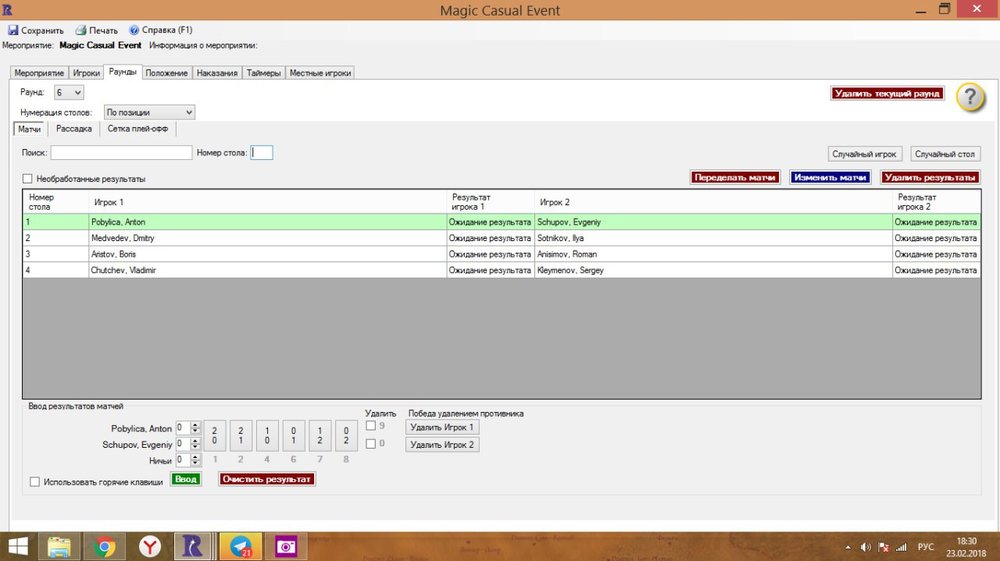Switch to the Положение tab
The width and height of the screenshot is (1000, 561).
point(167,73)
